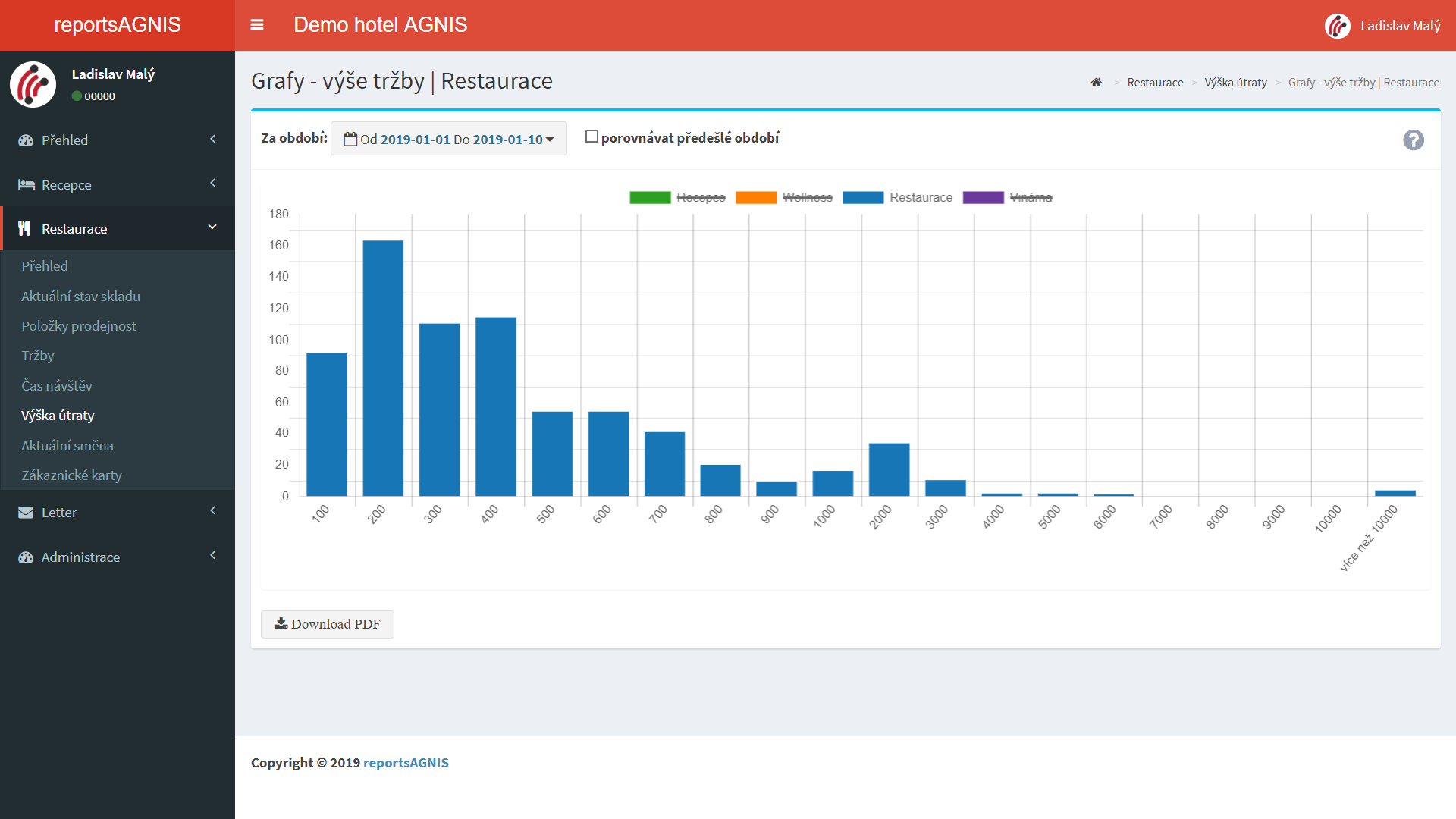Click the user avatar in top header
The height and width of the screenshot is (819, 1456).
tap(1337, 26)
